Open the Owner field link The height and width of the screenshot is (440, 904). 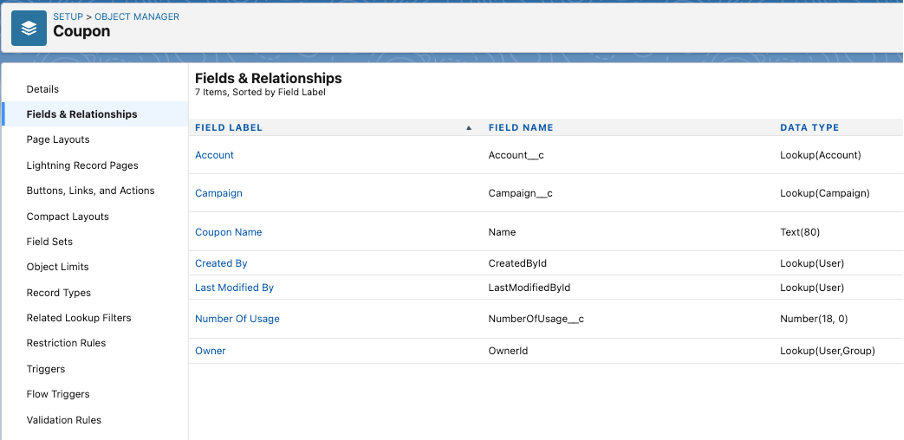click(x=210, y=351)
